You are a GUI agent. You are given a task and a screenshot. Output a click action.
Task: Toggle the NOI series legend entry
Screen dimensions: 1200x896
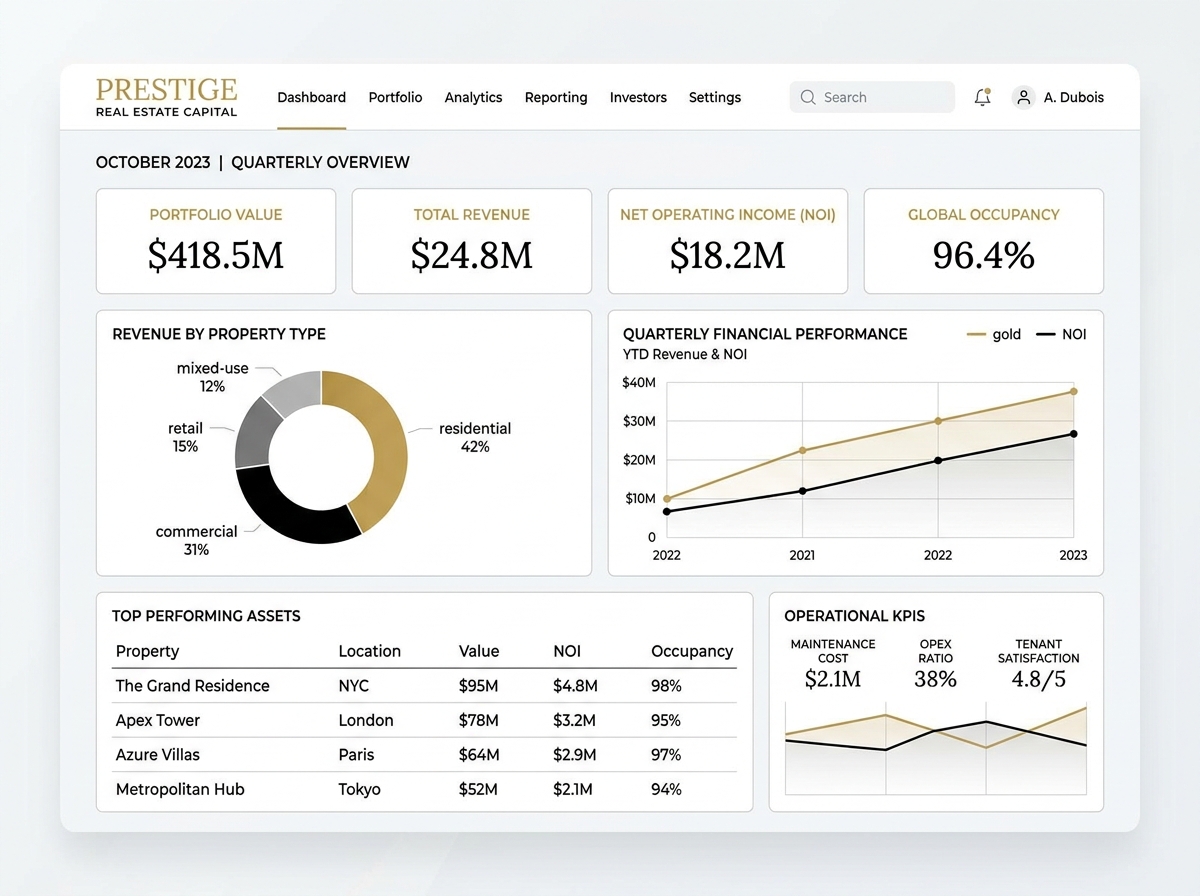tap(1061, 334)
